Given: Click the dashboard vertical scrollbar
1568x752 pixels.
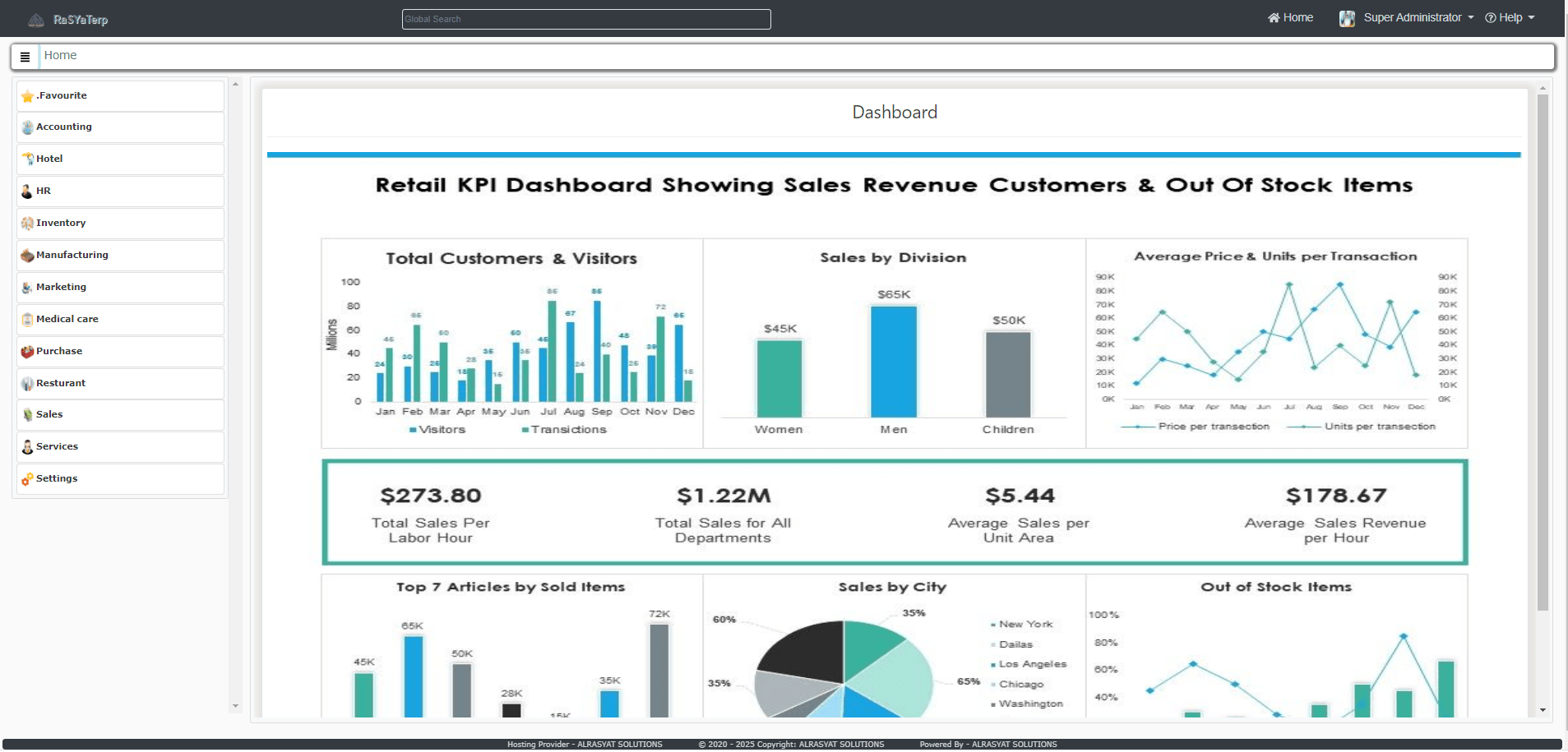Looking at the screenshot, I should click(x=1543, y=353).
